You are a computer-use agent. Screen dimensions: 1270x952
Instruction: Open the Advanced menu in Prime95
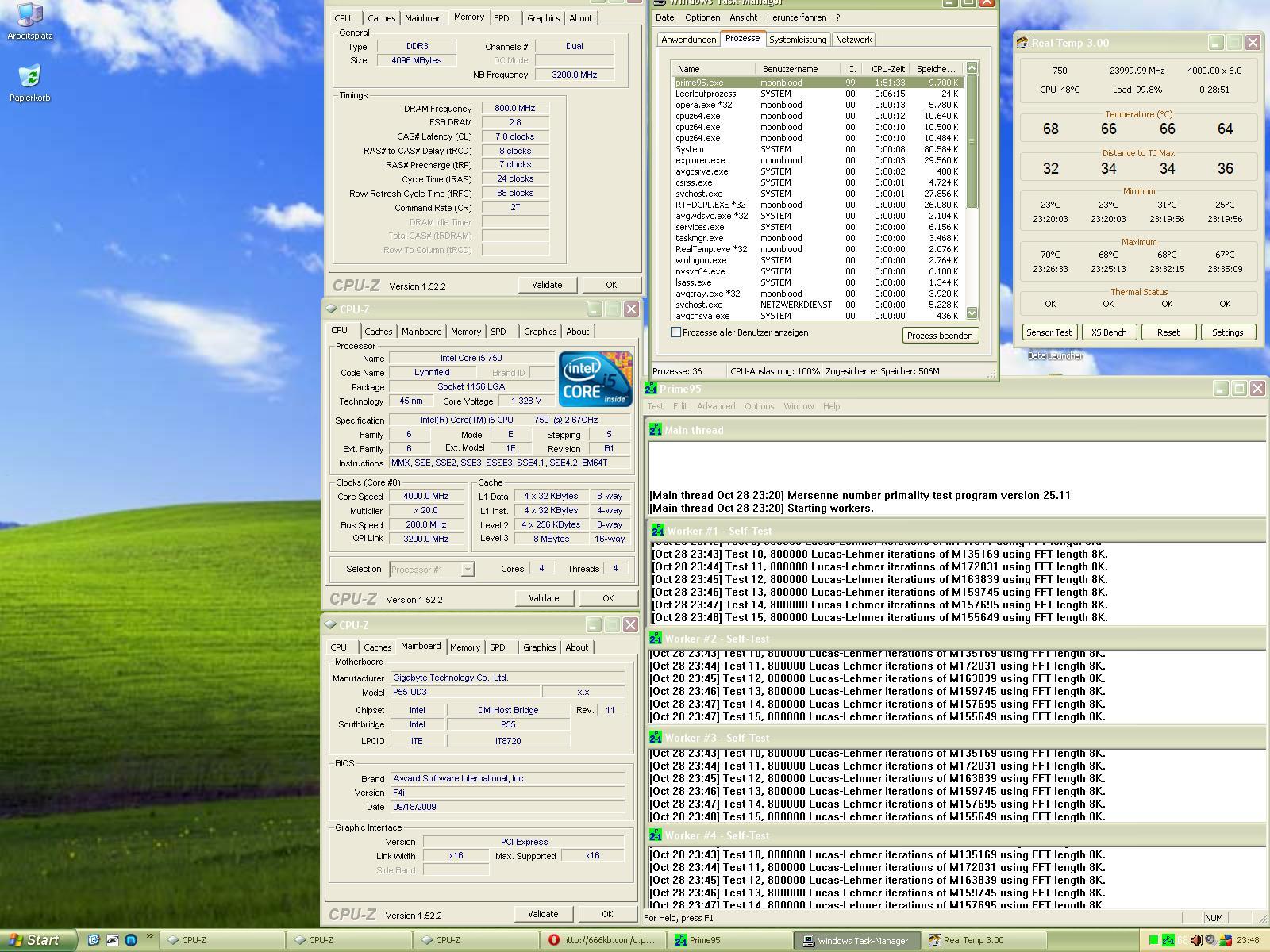click(x=716, y=406)
